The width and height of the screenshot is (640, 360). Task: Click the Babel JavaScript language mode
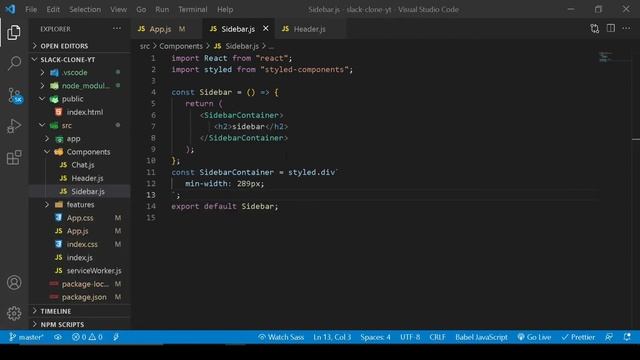pos(481,337)
